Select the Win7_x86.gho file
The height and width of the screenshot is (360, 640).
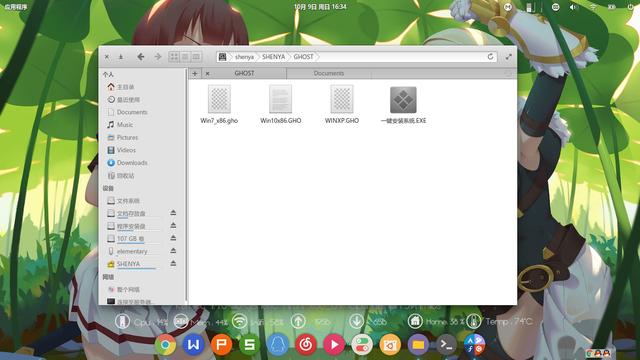pos(219,104)
